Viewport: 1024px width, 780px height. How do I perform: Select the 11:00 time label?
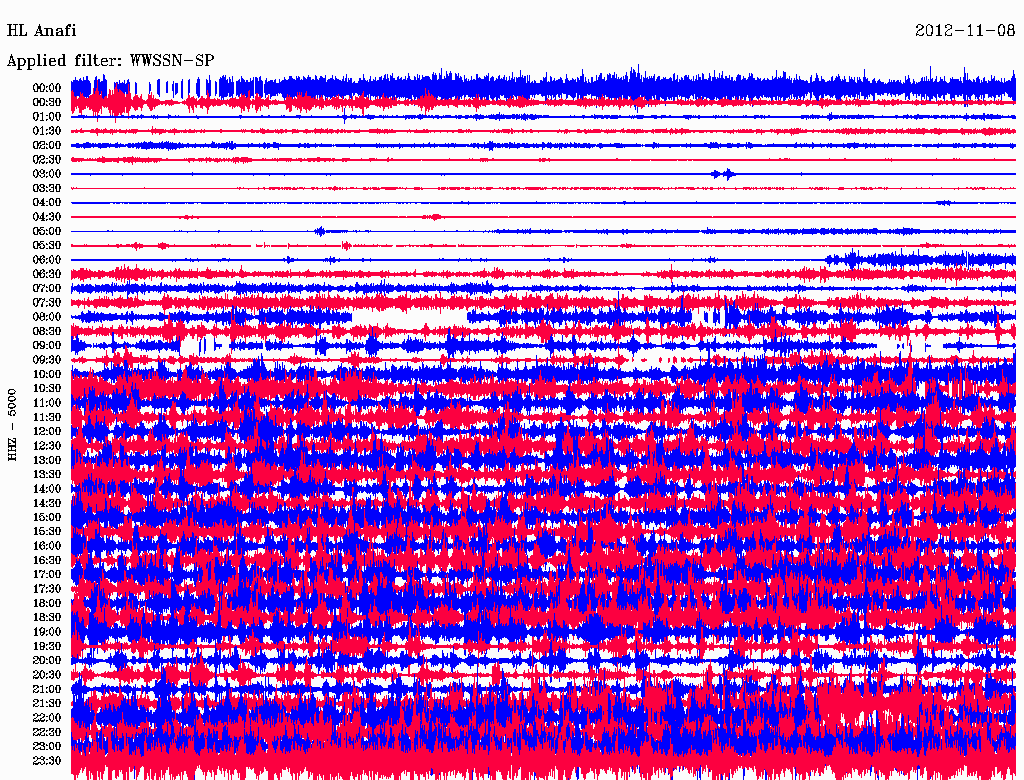pos(46,403)
